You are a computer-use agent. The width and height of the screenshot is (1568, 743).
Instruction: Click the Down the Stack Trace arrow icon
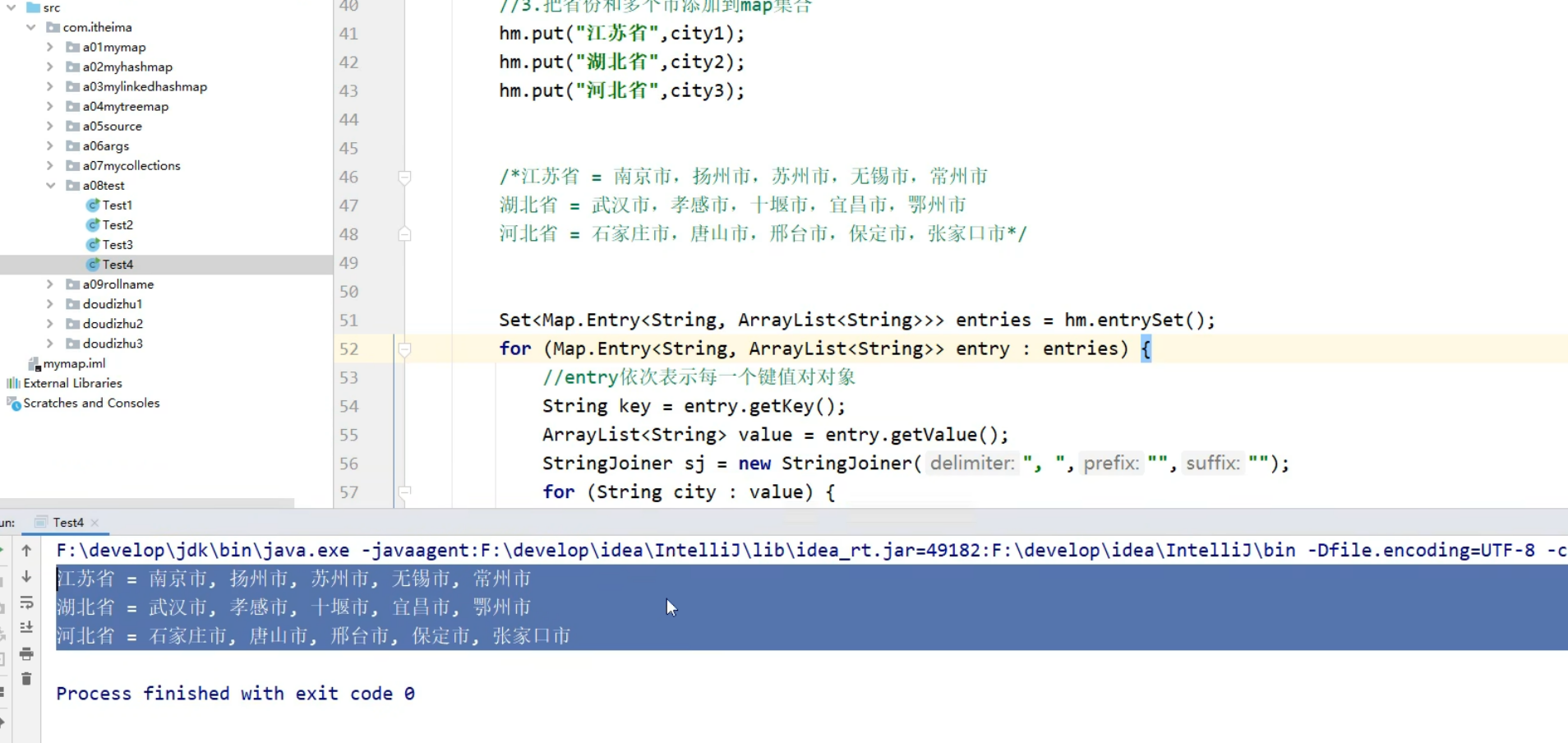click(27, 577)
